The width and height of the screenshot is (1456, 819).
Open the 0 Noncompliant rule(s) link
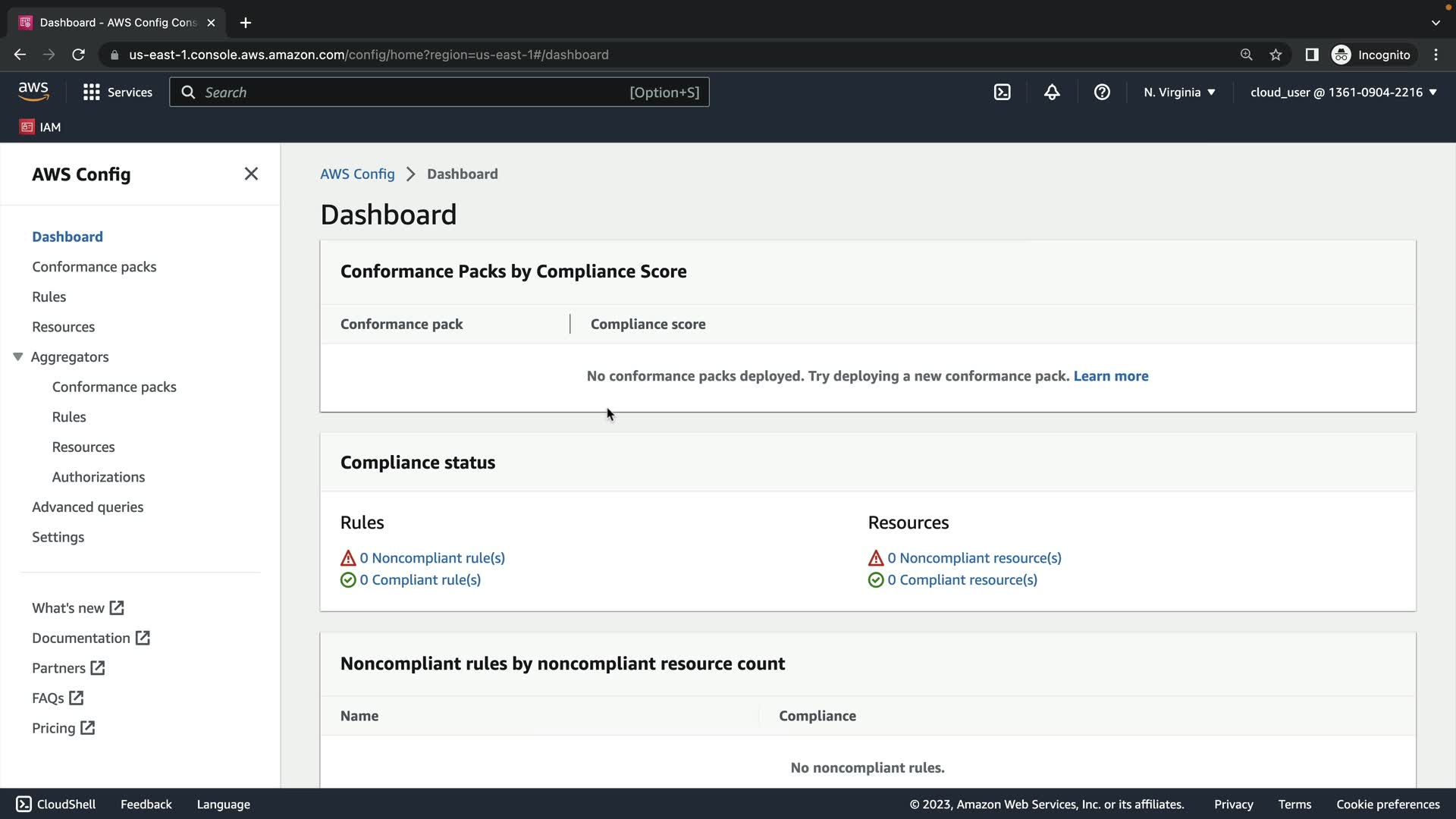[431, 557]
